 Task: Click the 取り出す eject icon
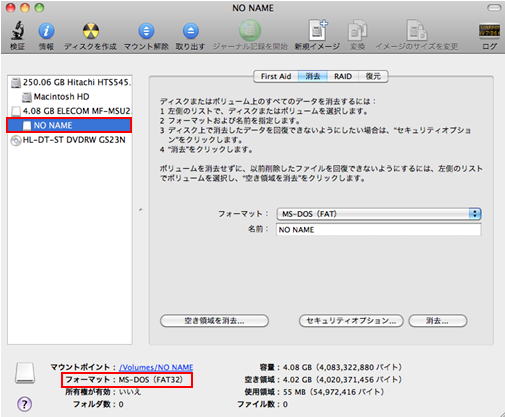191,31
